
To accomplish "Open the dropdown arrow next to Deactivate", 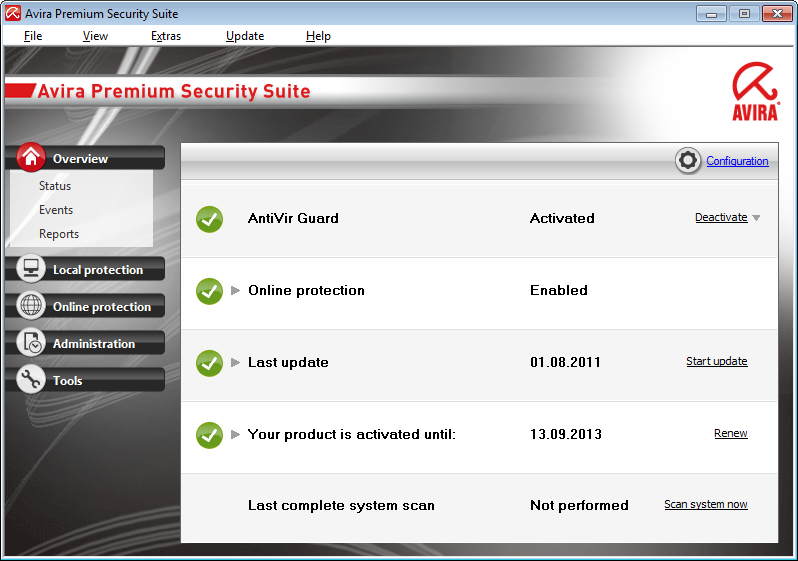I will coord(757,219).
